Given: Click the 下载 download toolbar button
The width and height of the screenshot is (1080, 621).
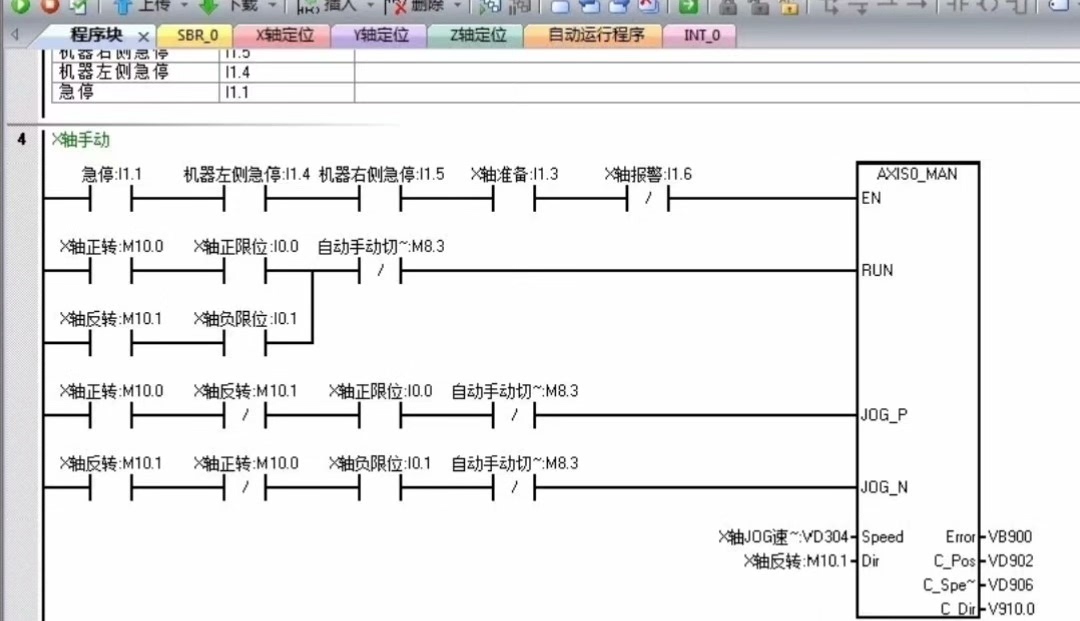Looking at the screenshot, I should [231, 6].
